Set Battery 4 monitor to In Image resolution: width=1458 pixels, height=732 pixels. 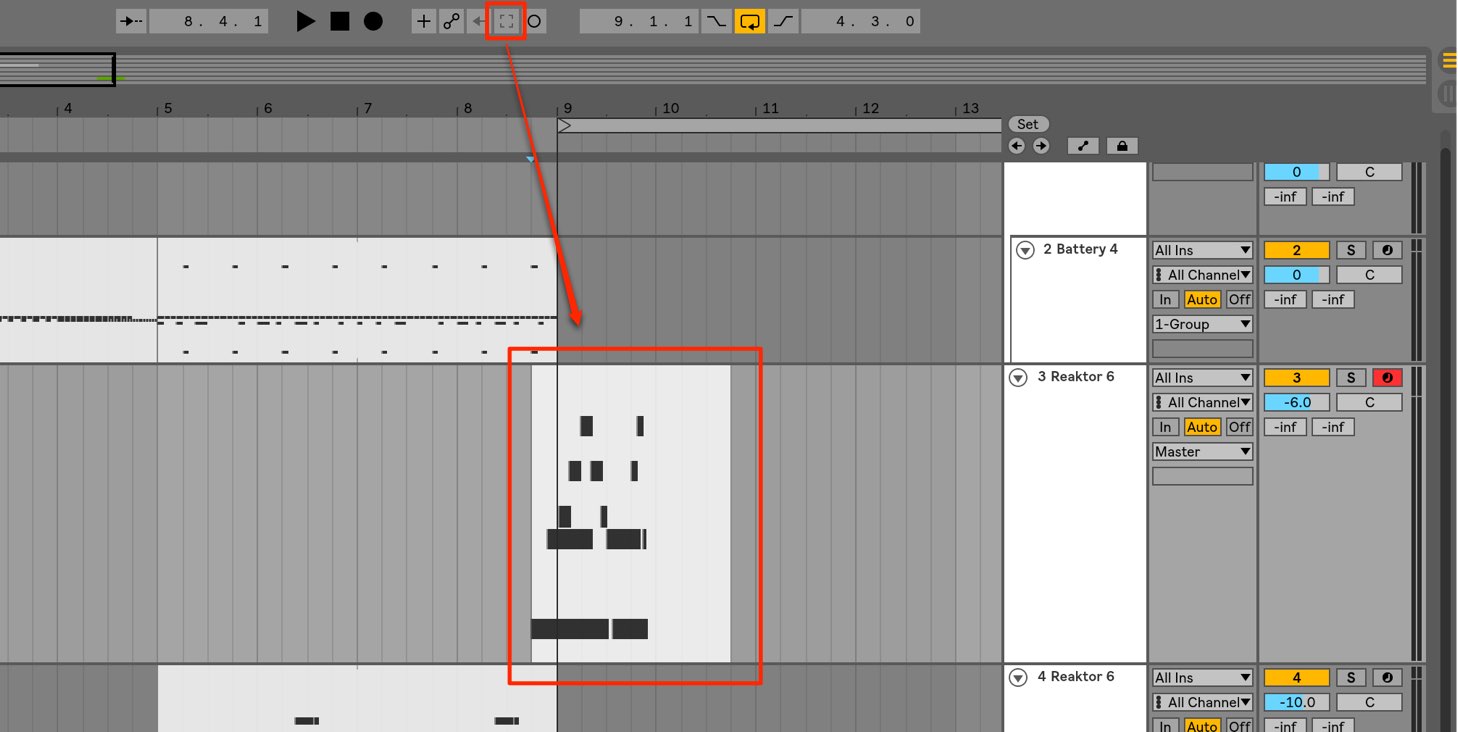click(1165, 299)
